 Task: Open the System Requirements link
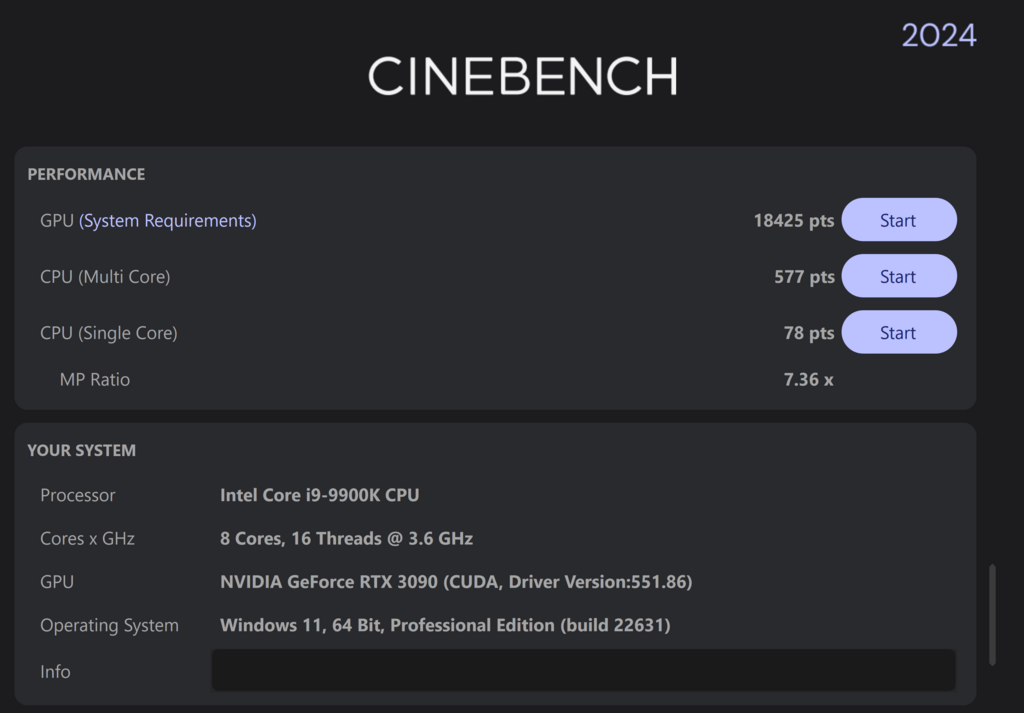(168, 221)
